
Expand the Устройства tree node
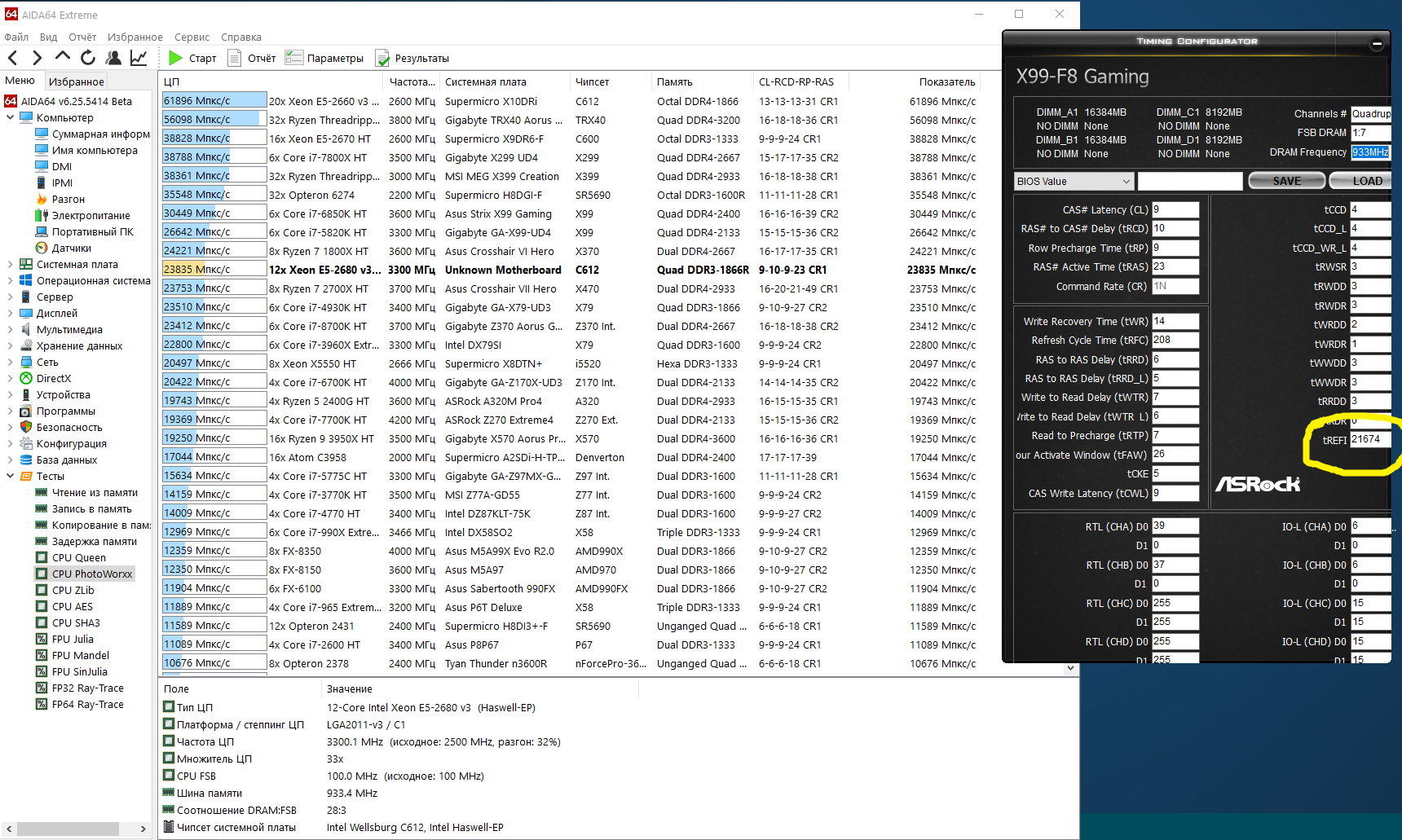click(10, 394)
